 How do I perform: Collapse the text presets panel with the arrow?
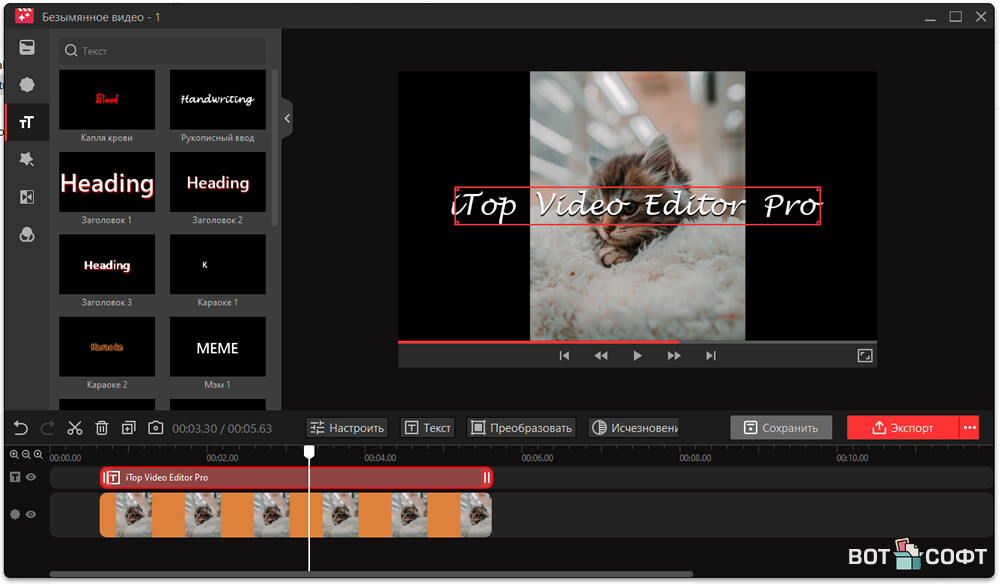(x=287, y=118)
